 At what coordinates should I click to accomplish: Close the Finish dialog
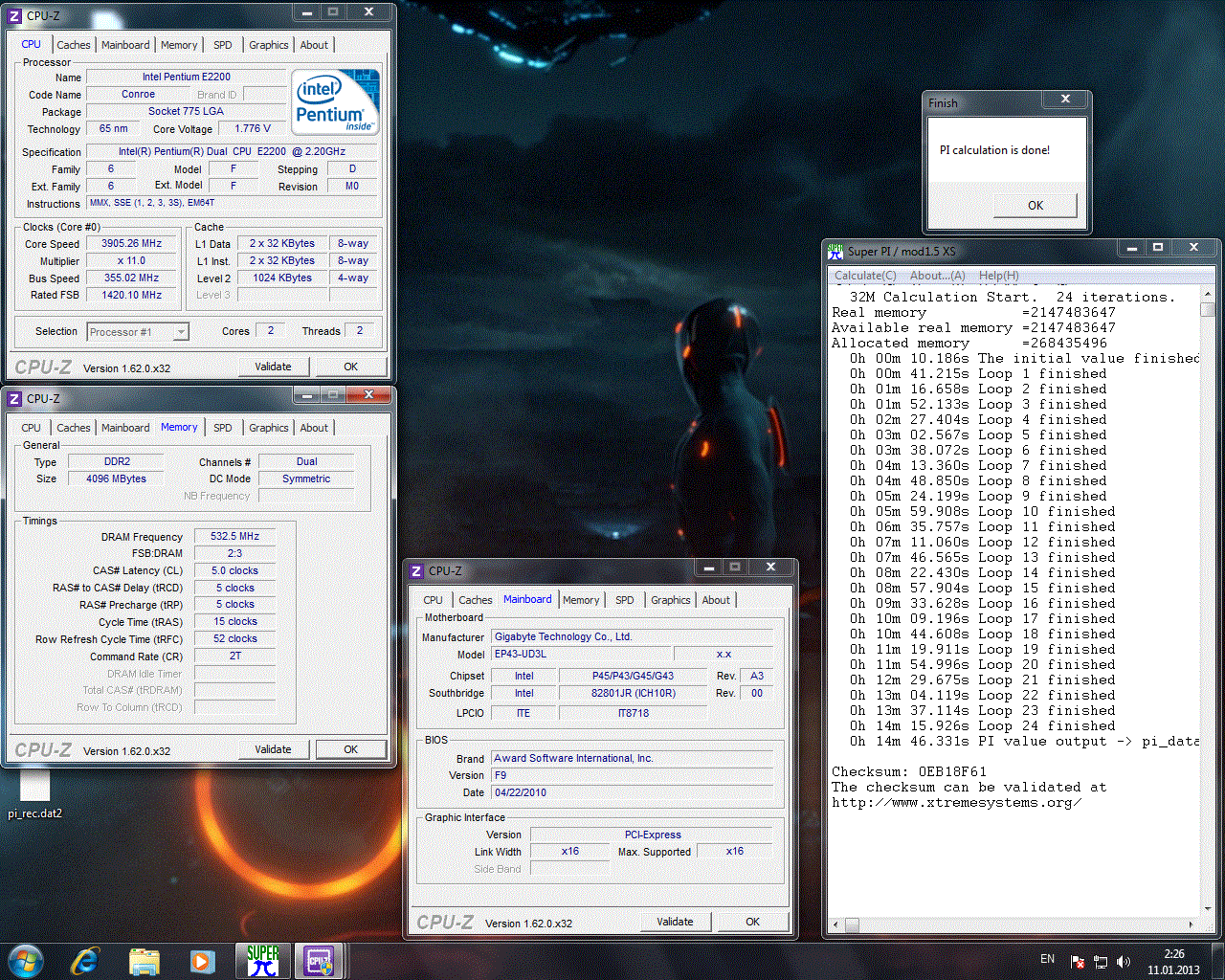point(1065,99)
